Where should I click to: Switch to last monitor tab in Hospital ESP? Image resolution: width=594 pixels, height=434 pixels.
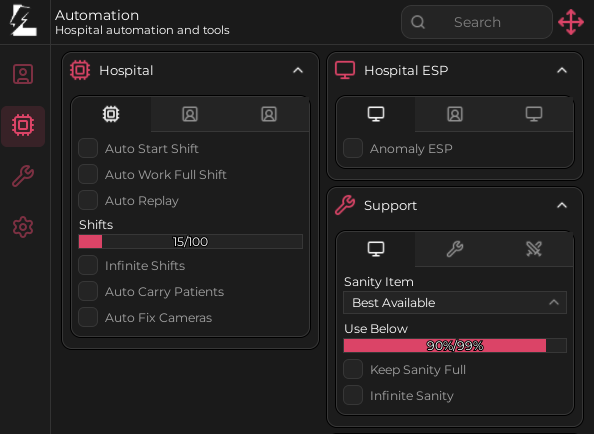click(x=534, y=114)
